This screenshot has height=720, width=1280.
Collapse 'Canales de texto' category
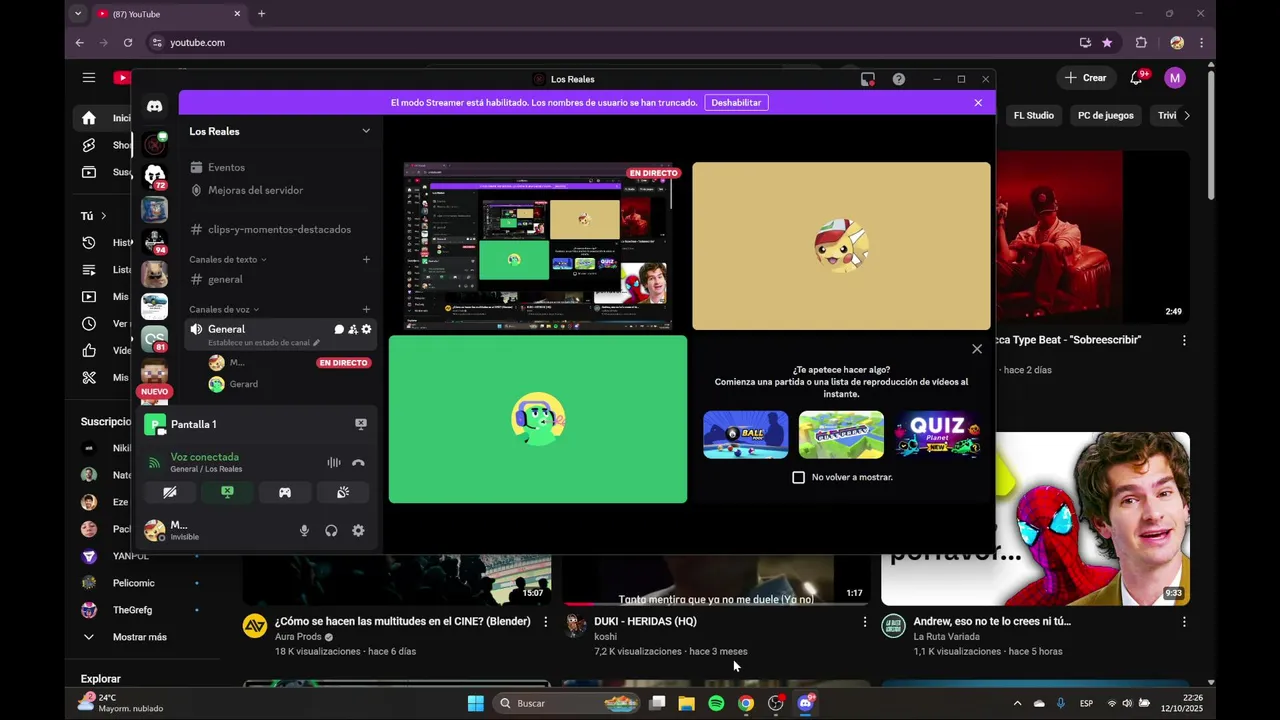pyautogui.click(x=228, y=260)
